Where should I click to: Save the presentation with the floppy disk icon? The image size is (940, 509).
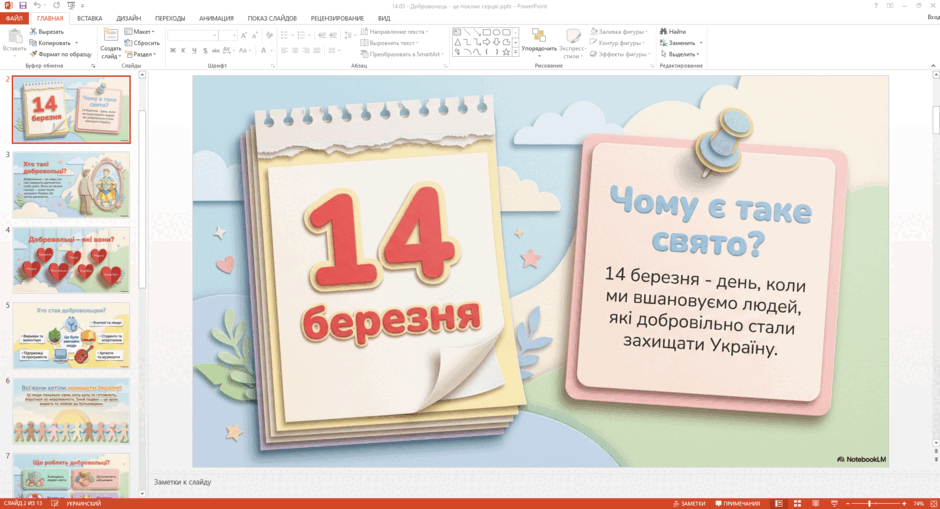tap(23, 5)
